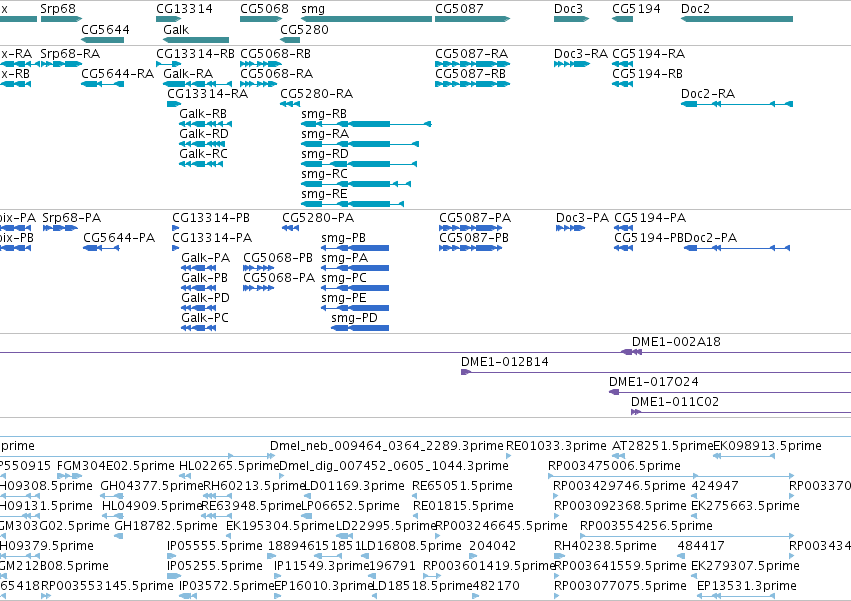Click the CG5068-RB transcript

[261, 64]
